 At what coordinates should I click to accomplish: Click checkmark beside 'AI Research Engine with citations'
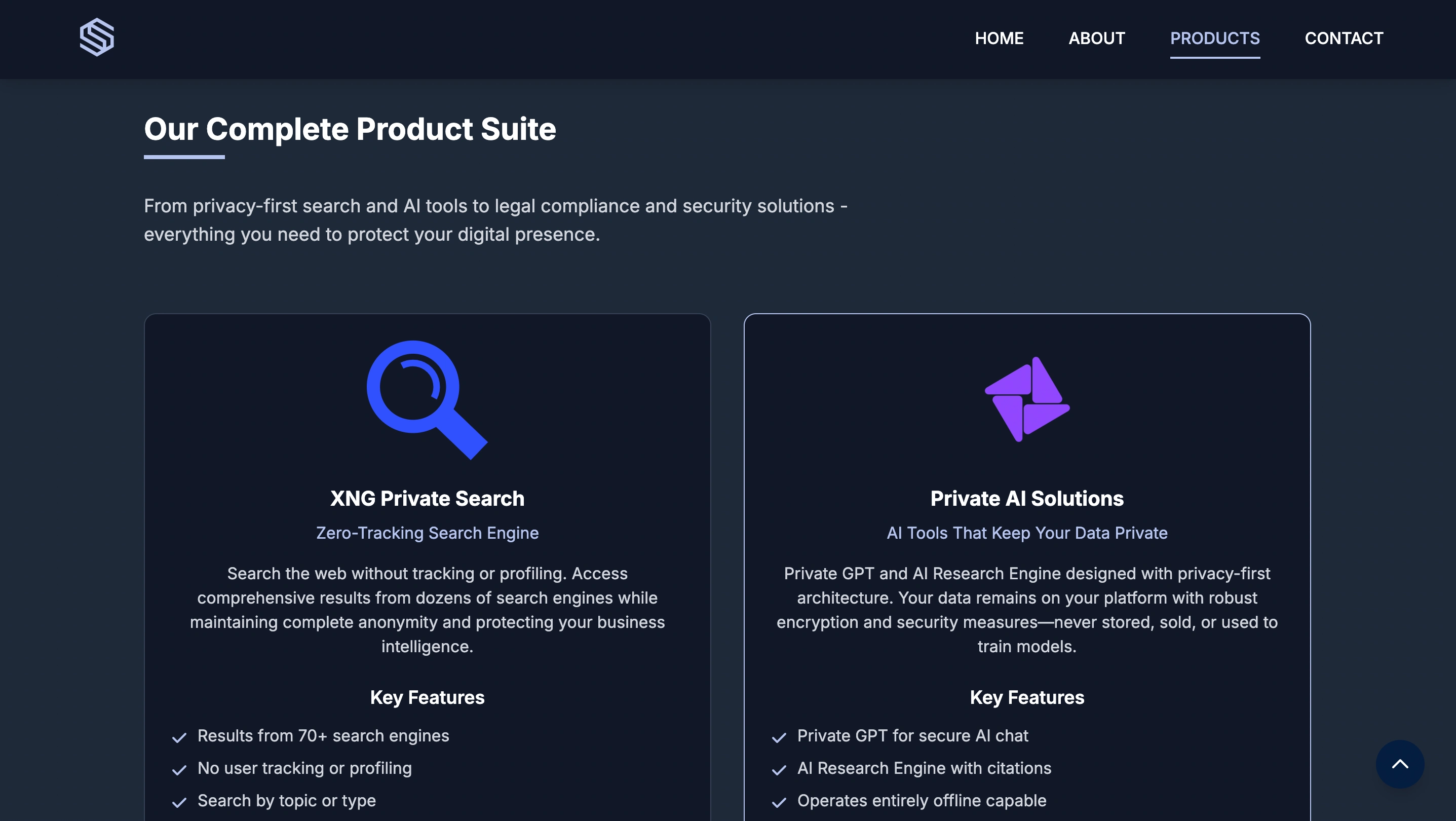point(779,769)
